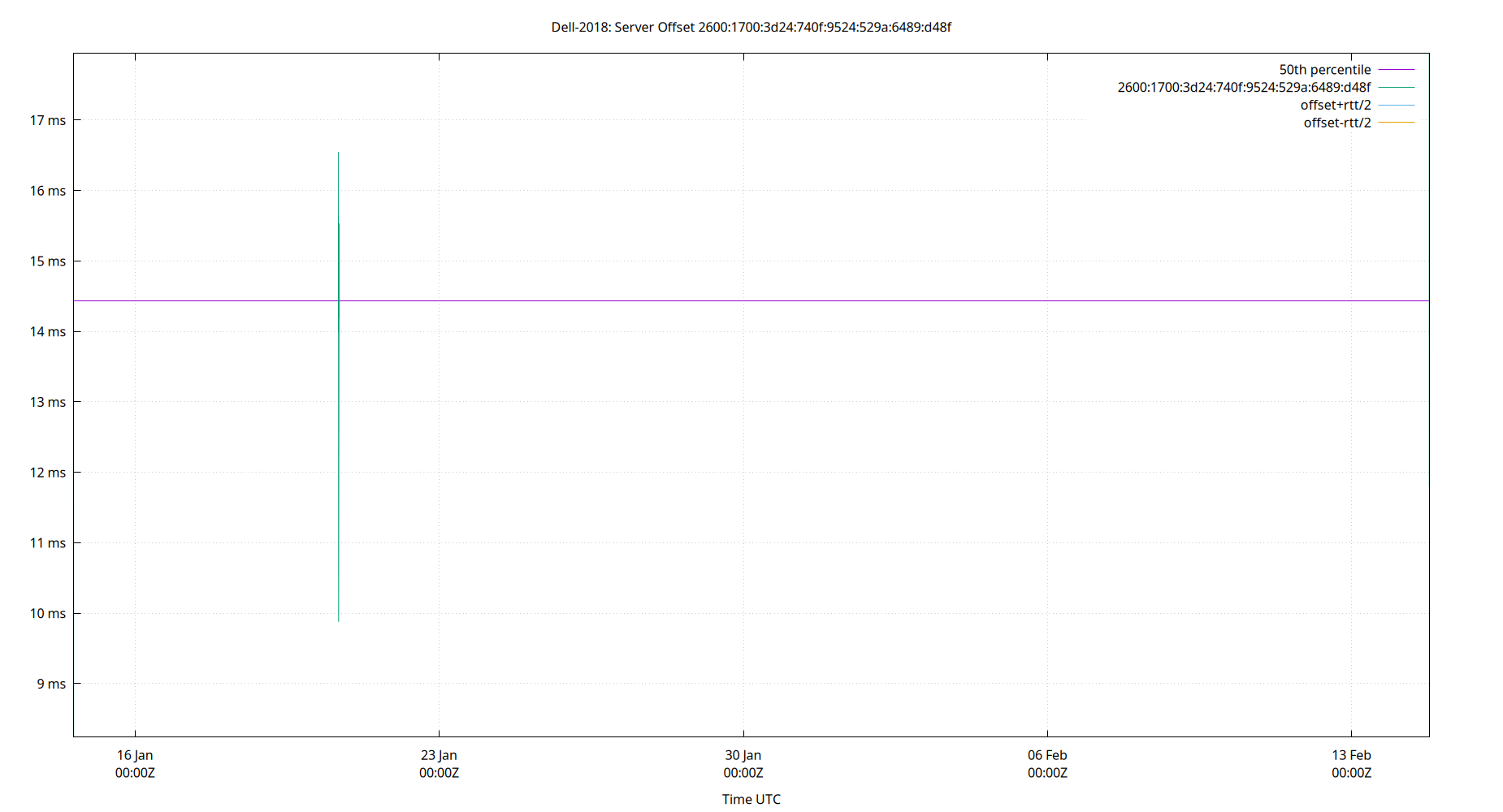Select the purple median line on the chart

[731, 300]
